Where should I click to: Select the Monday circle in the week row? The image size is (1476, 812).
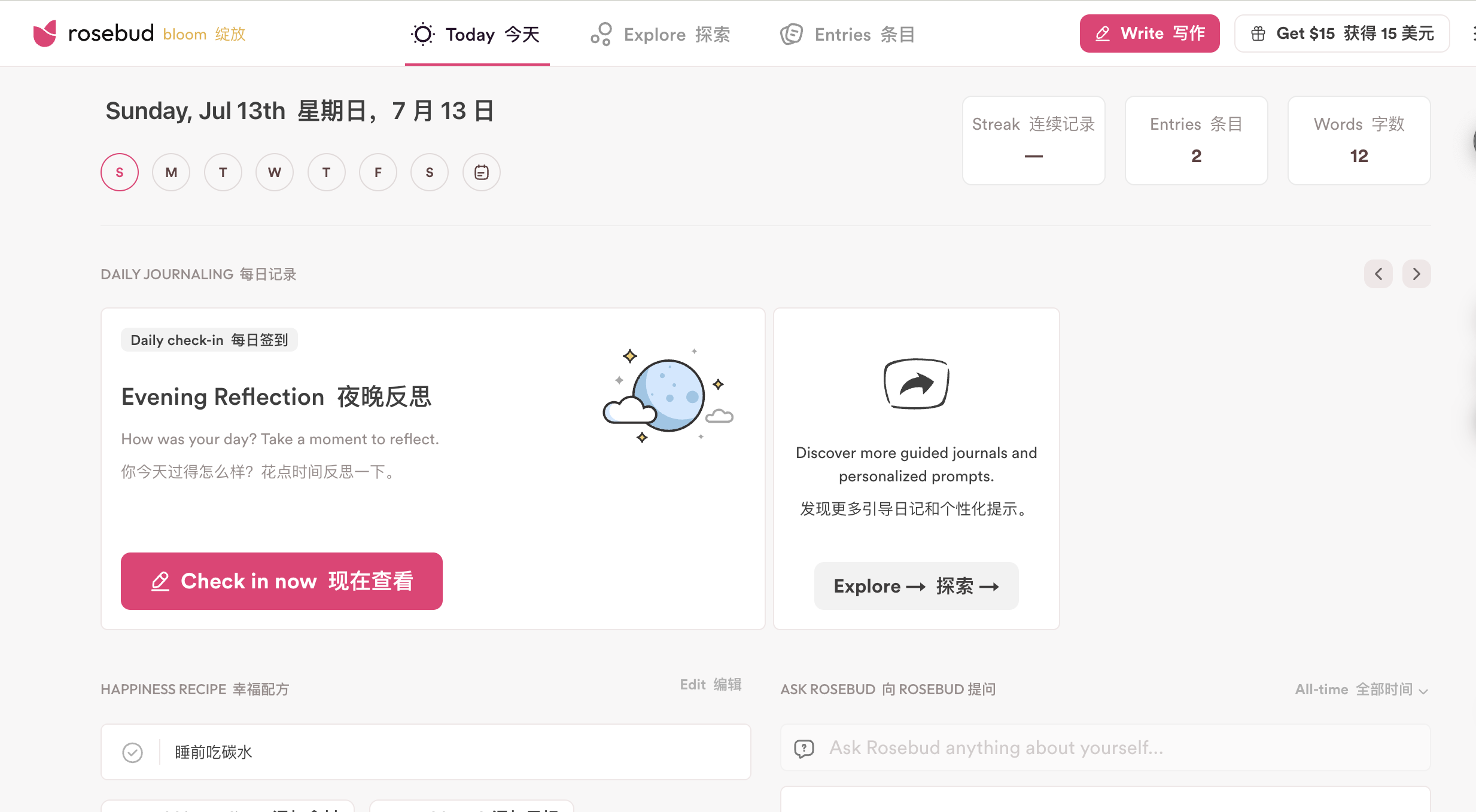click(x=171, y=172)
